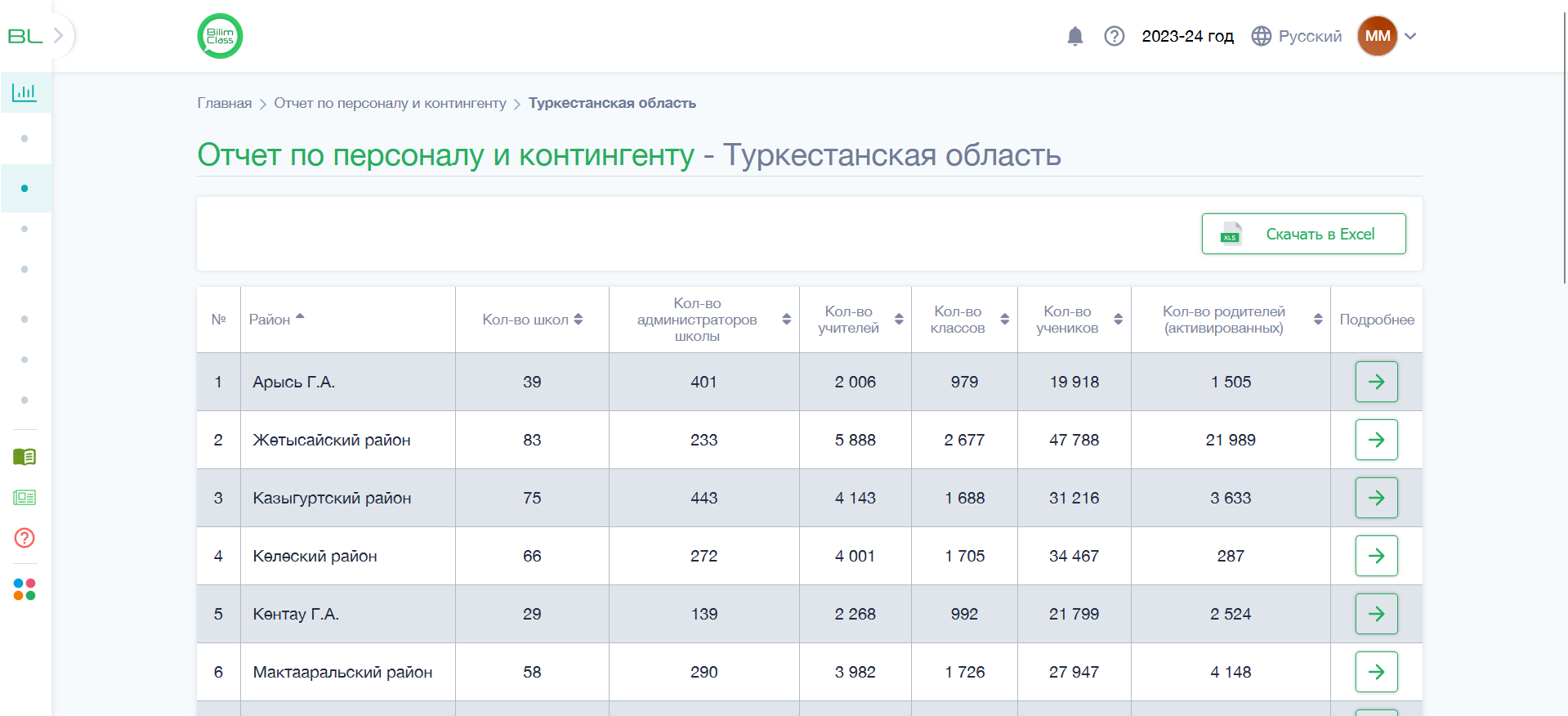Open the red help icon in sidebar
The height and width of the screenshot is (716, 1568).
pyautogui.click(x=25, y=538)
